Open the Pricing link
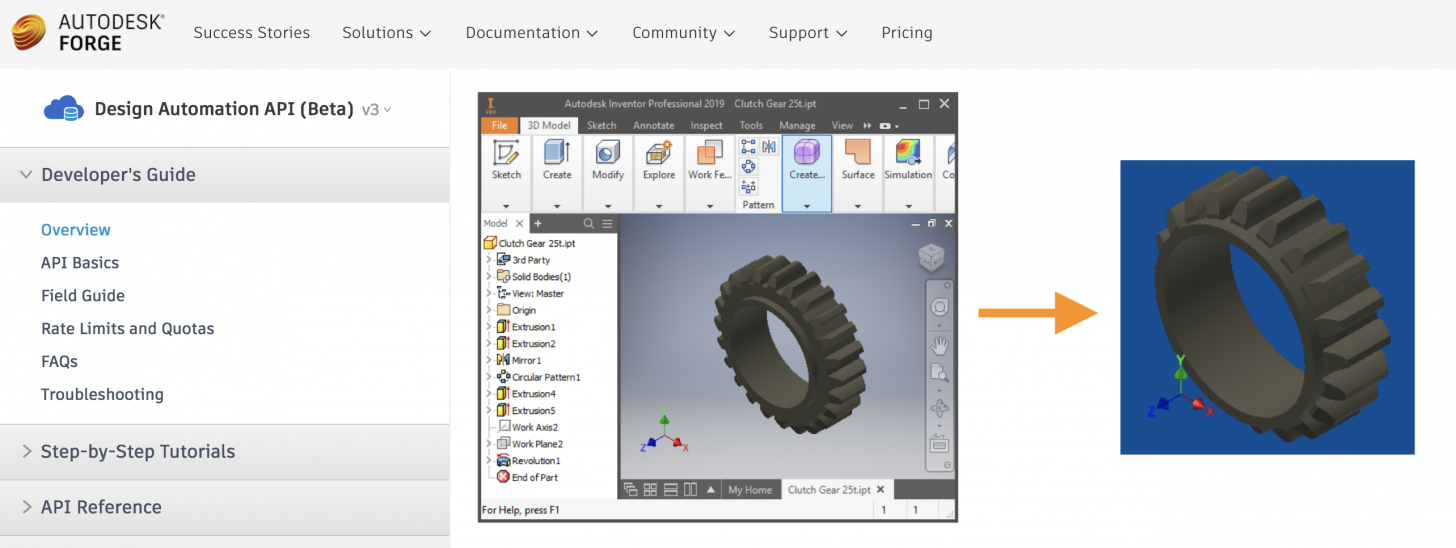 (907, 33)
